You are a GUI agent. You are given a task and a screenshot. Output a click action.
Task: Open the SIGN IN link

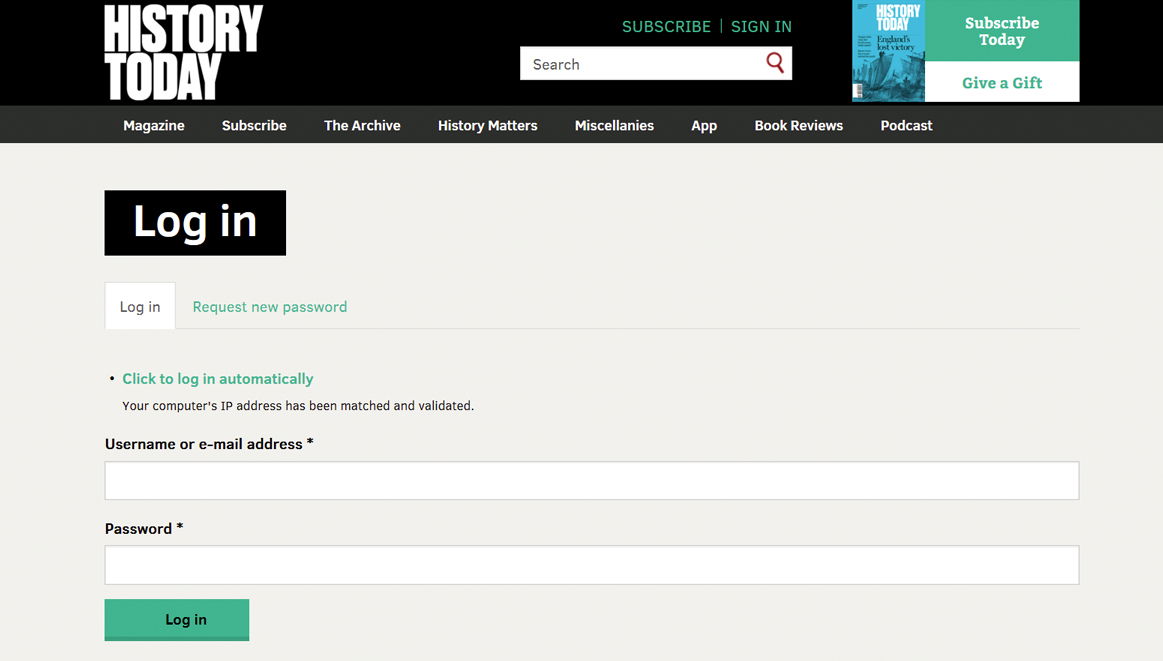pyautogui.click(x=761, y=27)
